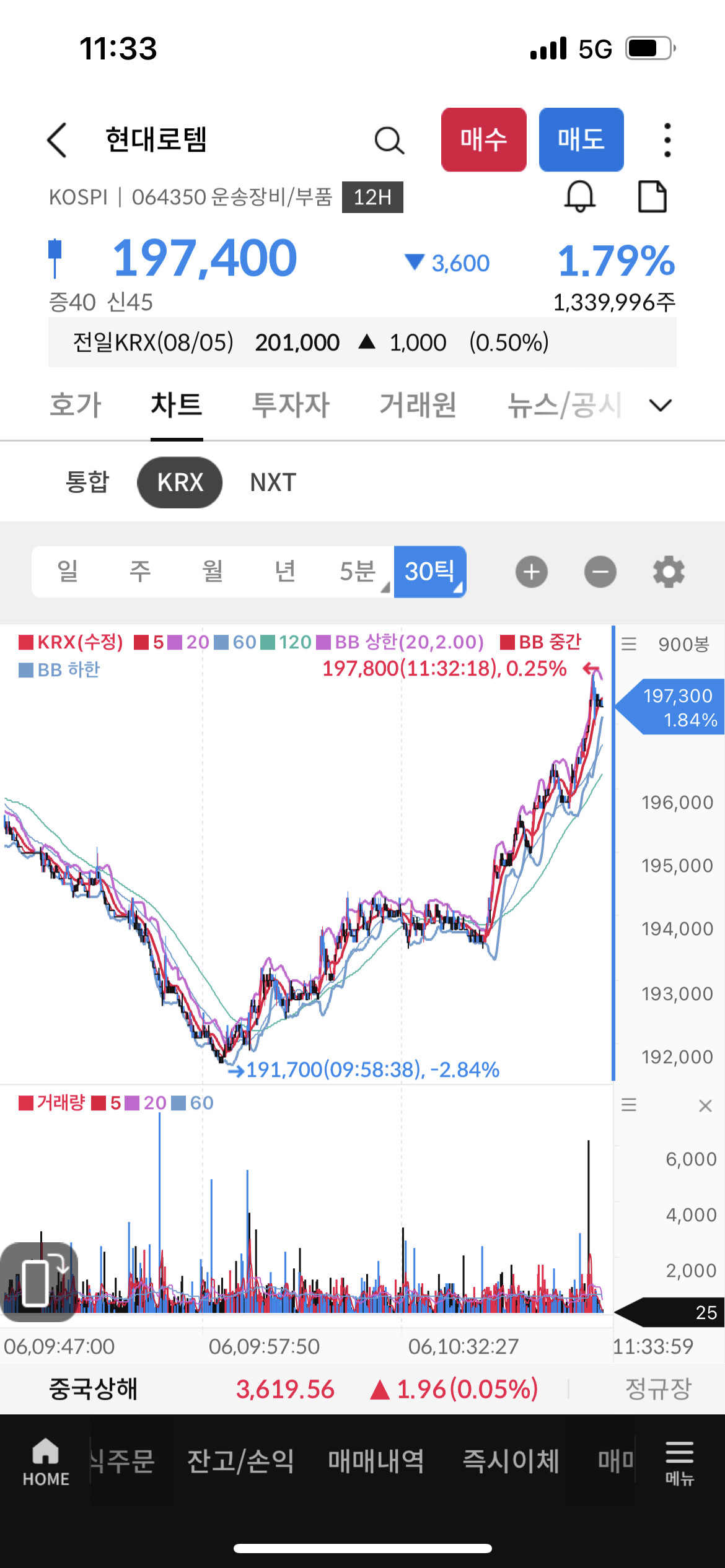Expand the tab list chevron
Image resolution: width=725 pixels, height=1568 pixels.
pyautogui.click(x=660, y=406)
